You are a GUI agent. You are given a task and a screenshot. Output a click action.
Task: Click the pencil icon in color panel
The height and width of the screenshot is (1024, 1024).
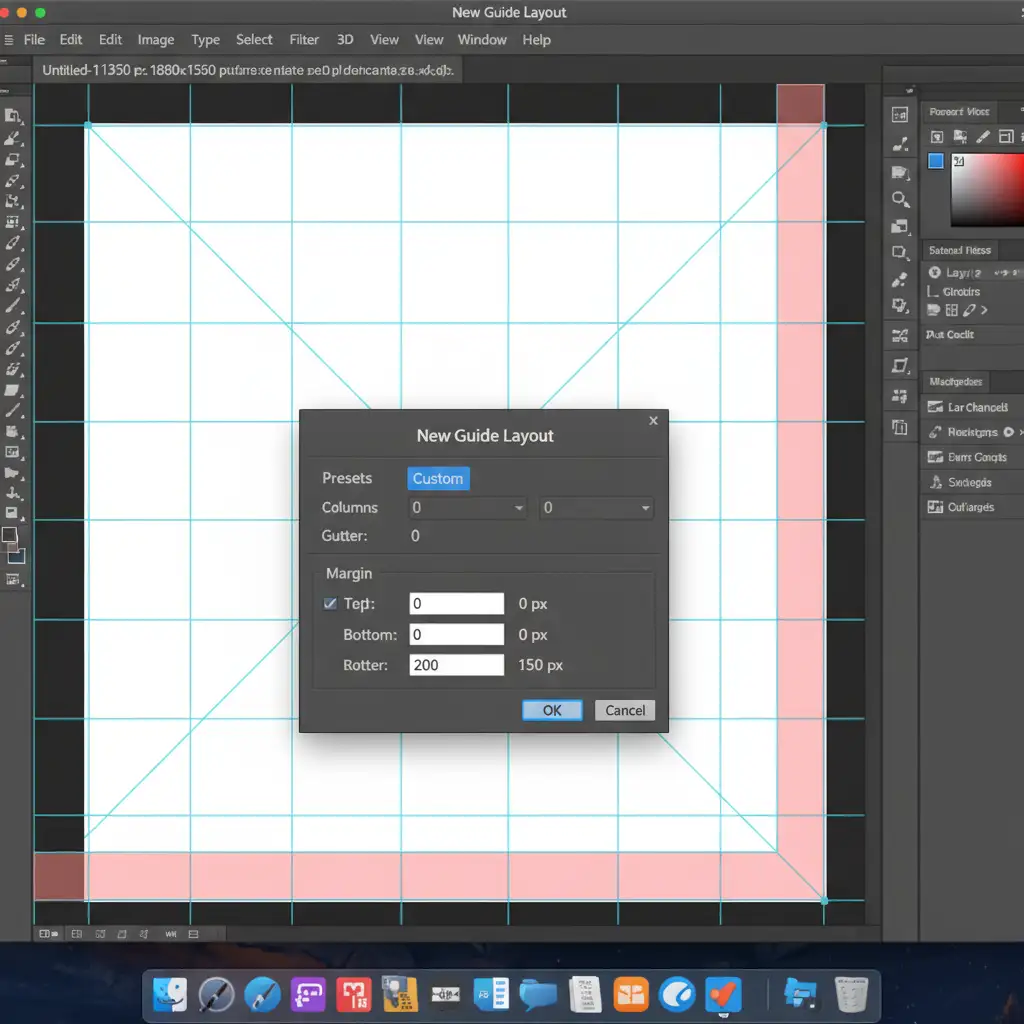click(x=983, y=137)
